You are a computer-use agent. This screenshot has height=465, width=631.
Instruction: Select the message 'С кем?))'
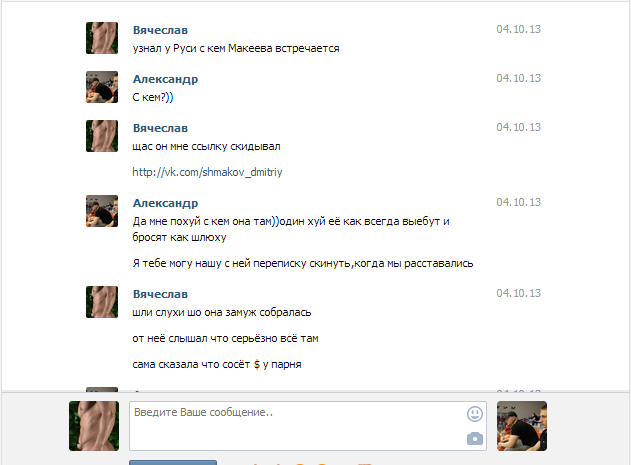pyautogui.click(x=153, y=97)
